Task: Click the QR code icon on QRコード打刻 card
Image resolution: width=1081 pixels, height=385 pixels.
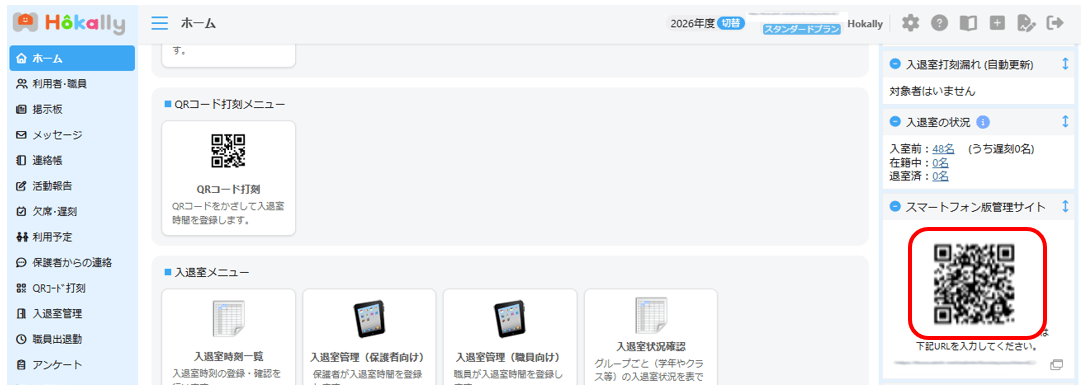Action: pos(228,150)
